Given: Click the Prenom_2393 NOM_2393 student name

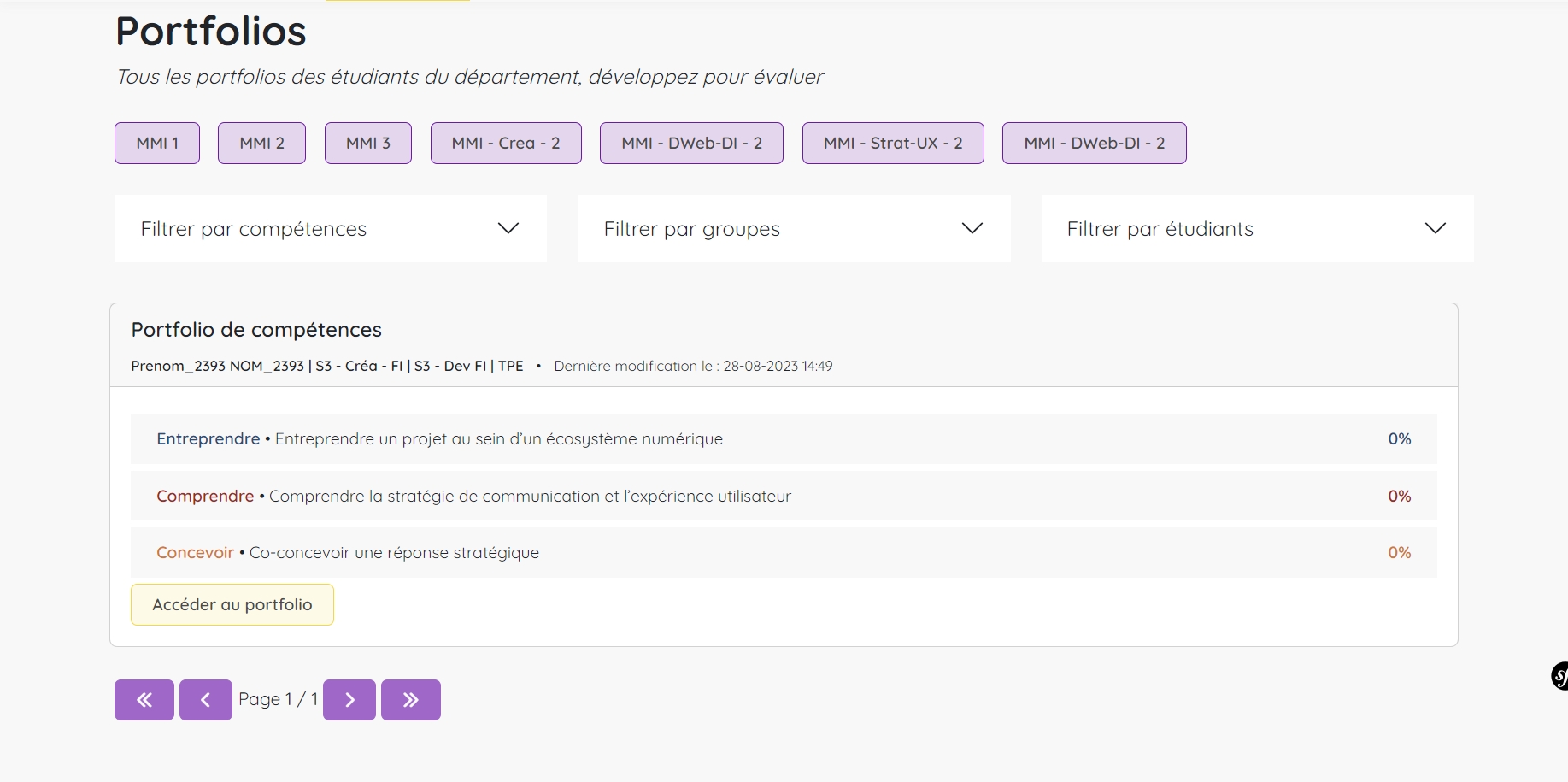Looking at the screenshot, I should tap(217, 366).
